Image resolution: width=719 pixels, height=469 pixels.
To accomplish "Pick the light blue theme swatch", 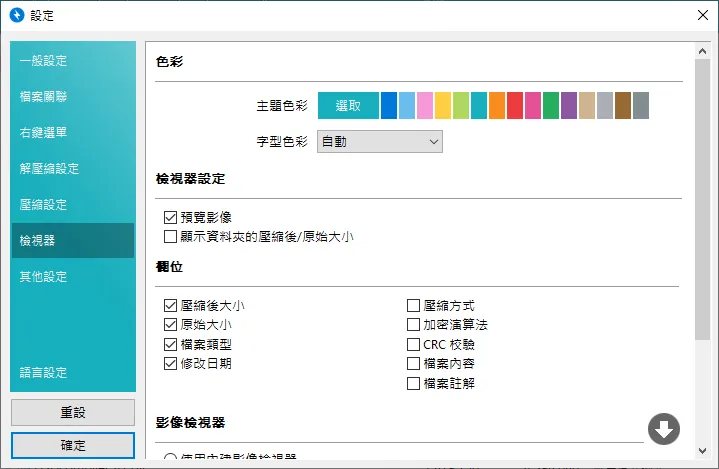I will pos(407,105).
